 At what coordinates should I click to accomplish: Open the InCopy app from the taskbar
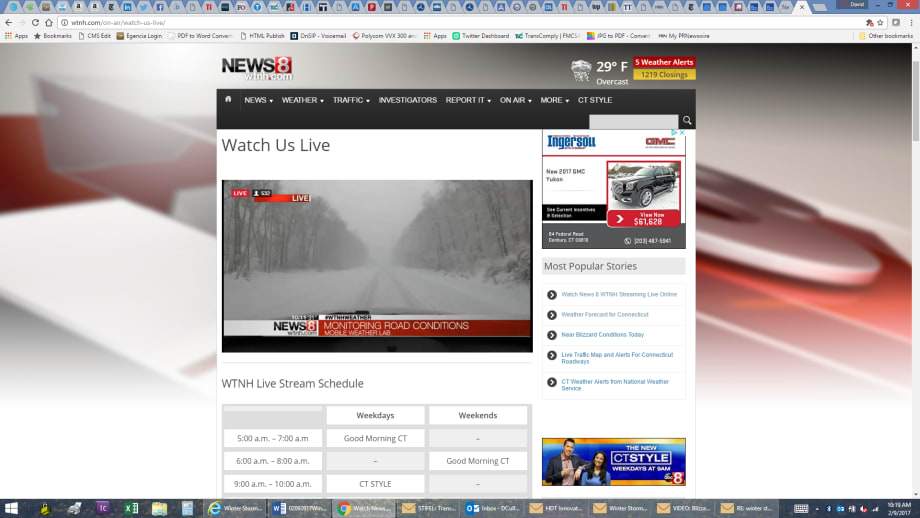click(x=103, y=508)
